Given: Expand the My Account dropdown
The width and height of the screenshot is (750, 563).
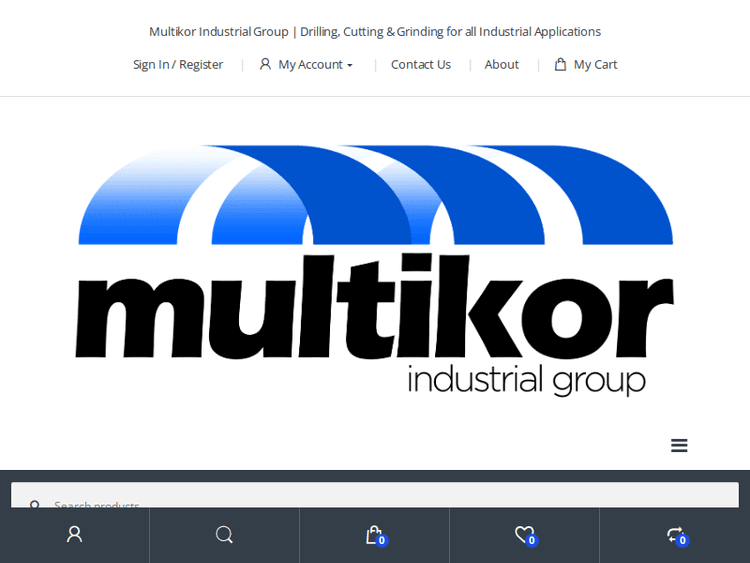Looking at the screenshot, I should point(315,65).
